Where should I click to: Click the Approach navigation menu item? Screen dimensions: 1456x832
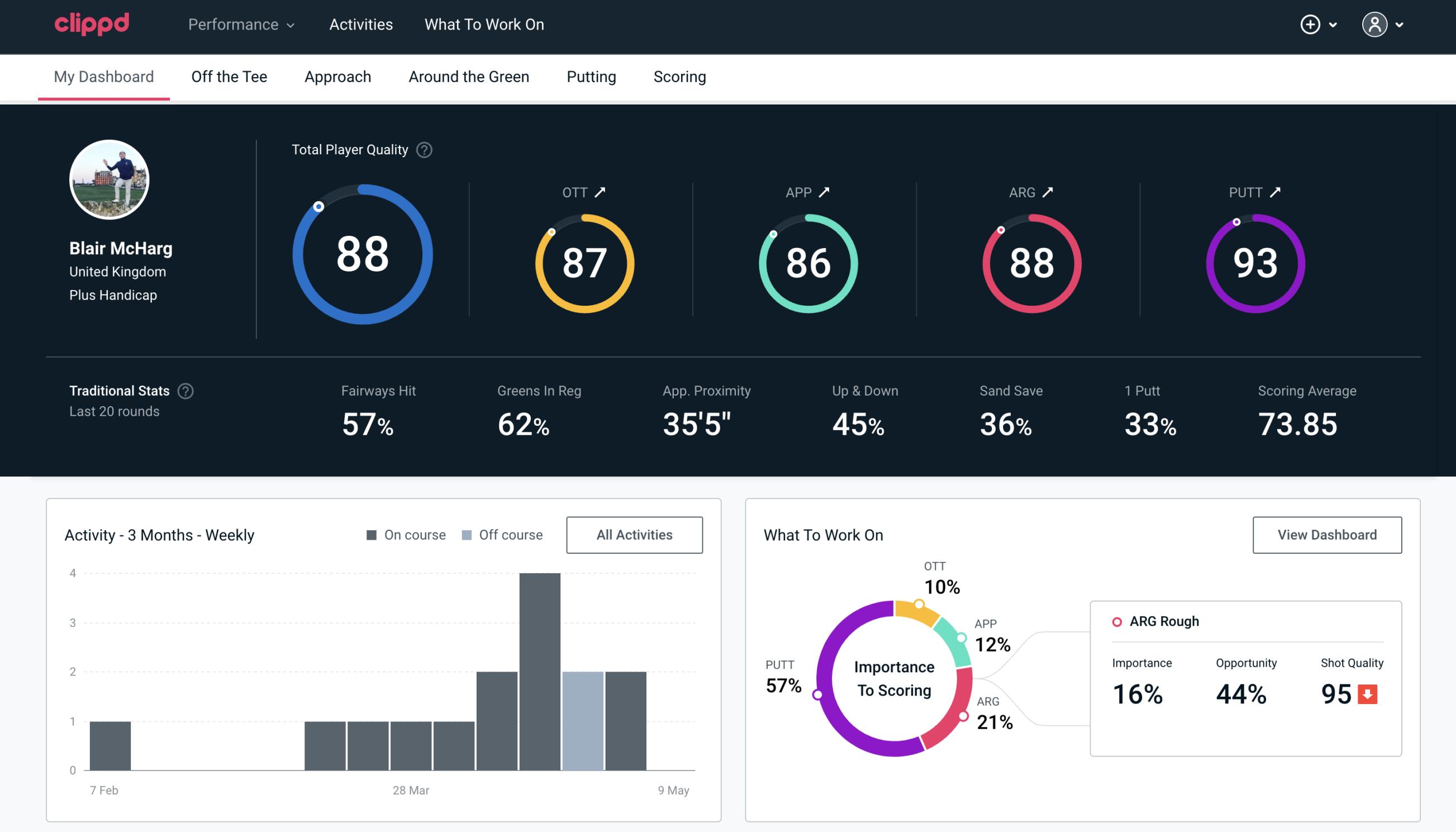pyautogui.click(x=339, y=76)
